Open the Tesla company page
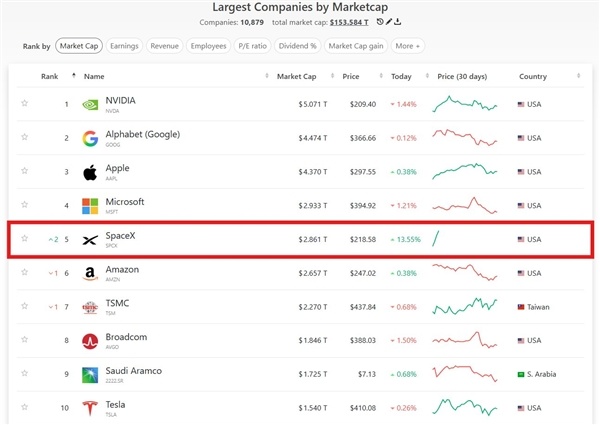Screen dimensions: 600x425 (x=115, y=404)
